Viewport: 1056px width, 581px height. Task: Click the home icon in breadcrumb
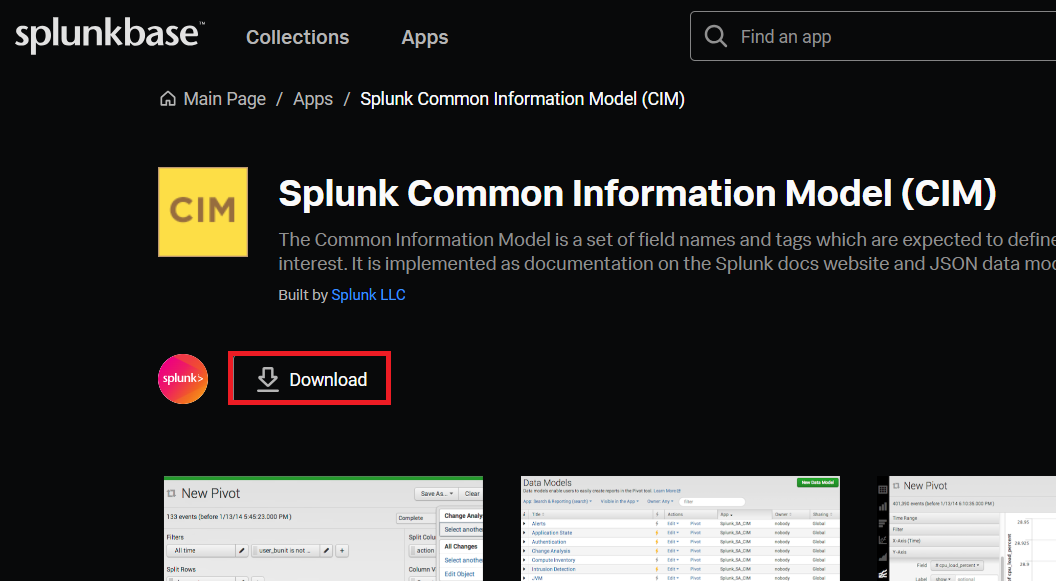pos(168,99)
